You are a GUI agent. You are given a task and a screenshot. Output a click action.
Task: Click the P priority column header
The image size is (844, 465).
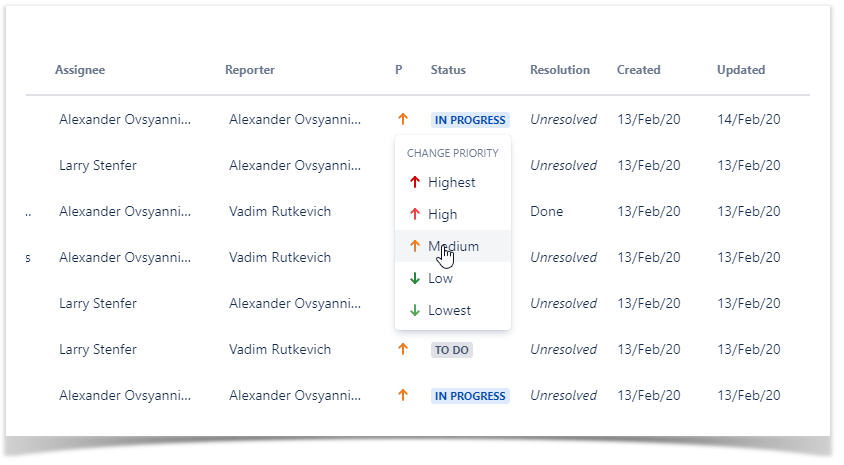[399, 70]
